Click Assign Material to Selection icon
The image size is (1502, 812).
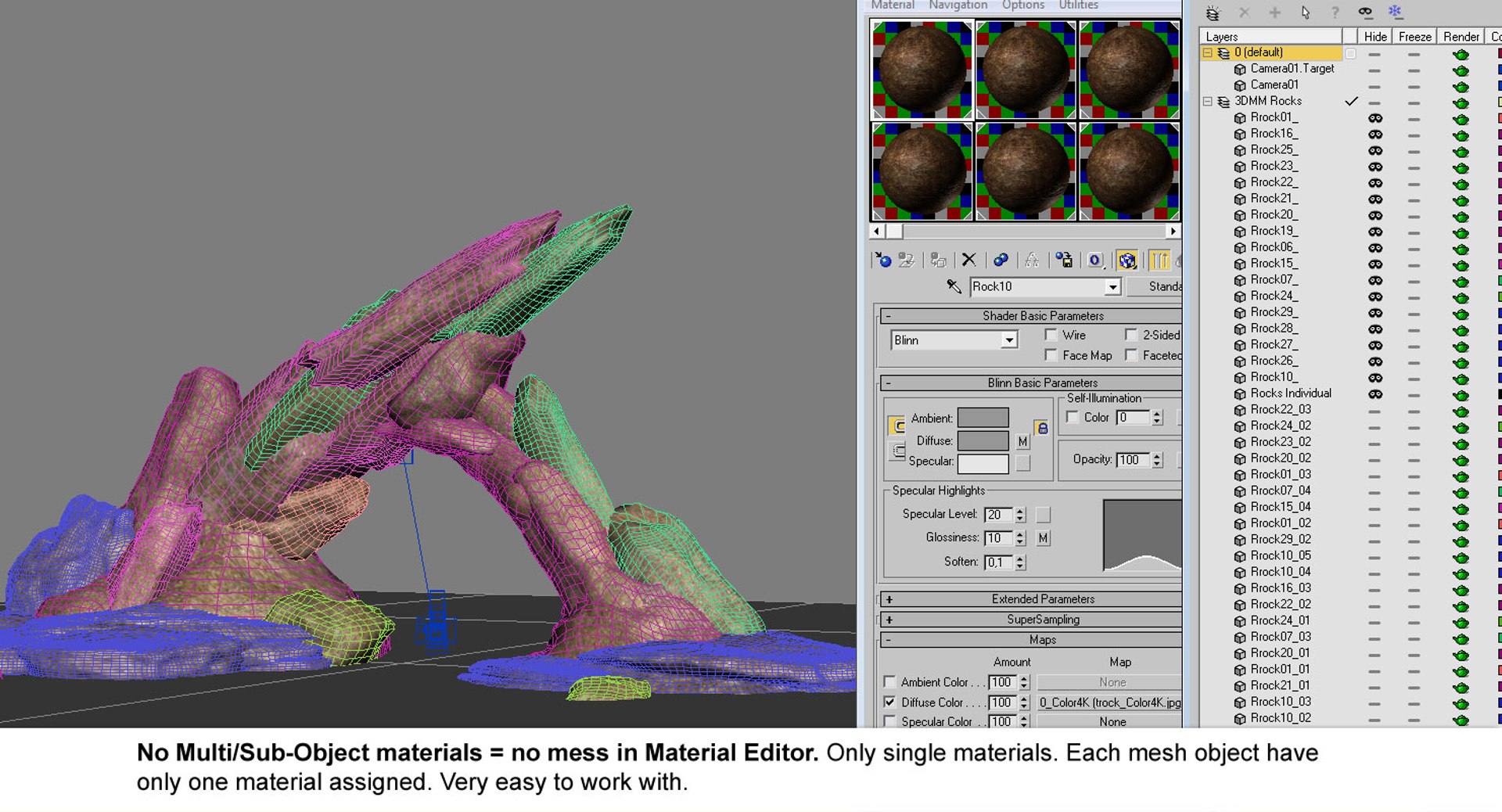(x=939, y=260)
